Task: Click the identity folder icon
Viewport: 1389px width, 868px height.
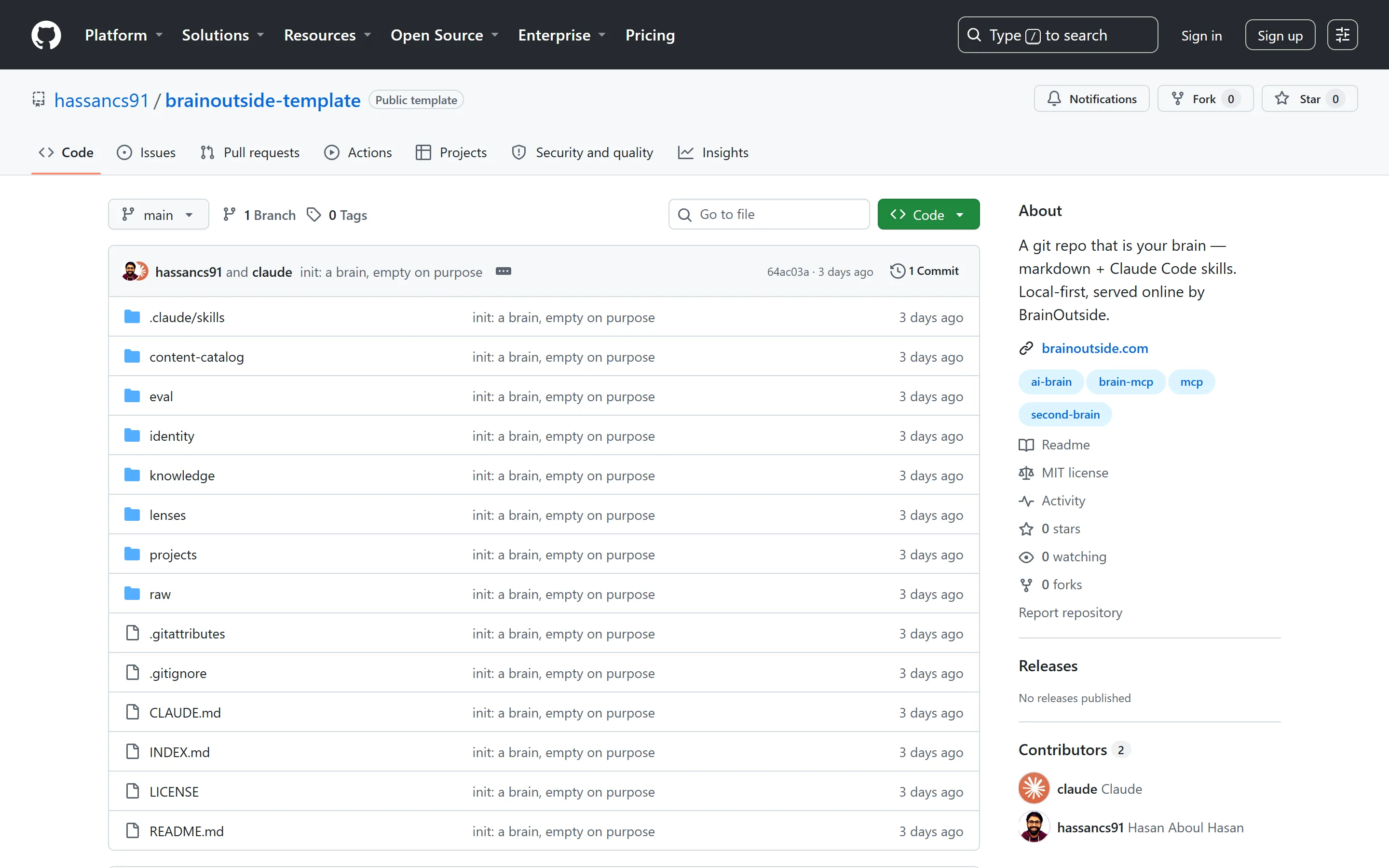Action: 132,436
